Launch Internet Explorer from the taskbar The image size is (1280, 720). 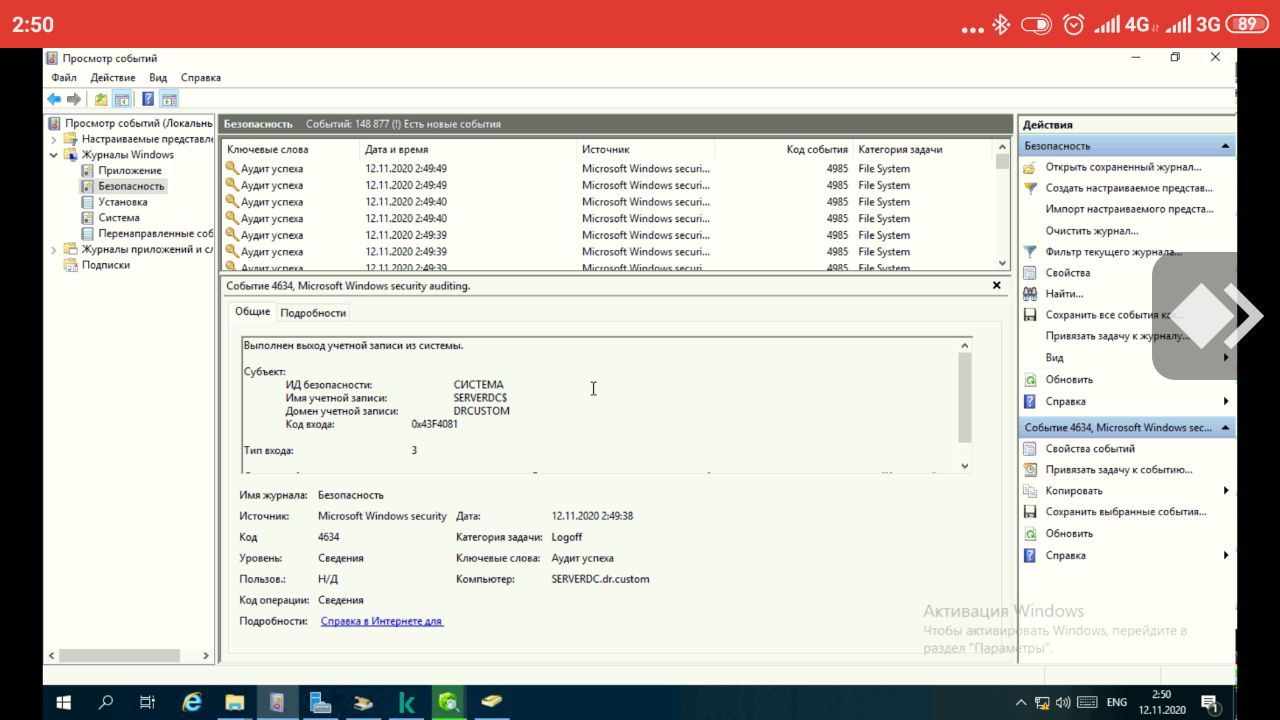tap(191, 702)
